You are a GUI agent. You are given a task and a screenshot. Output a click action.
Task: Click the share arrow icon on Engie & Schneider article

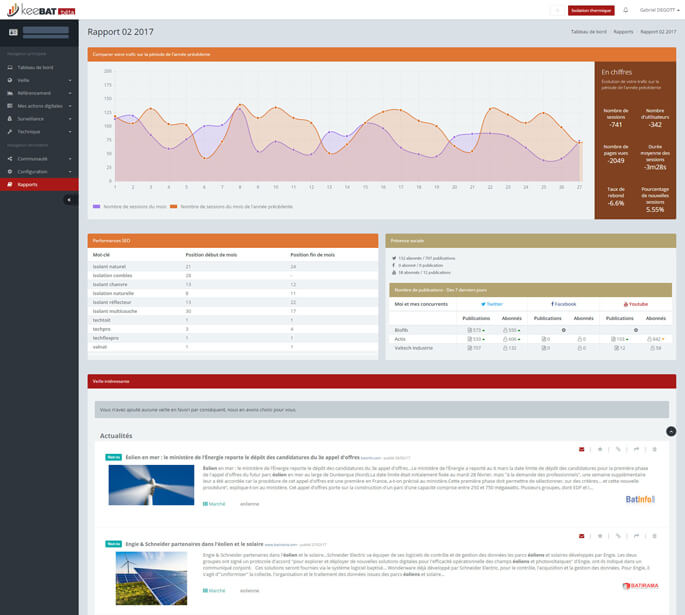[636, 536]
